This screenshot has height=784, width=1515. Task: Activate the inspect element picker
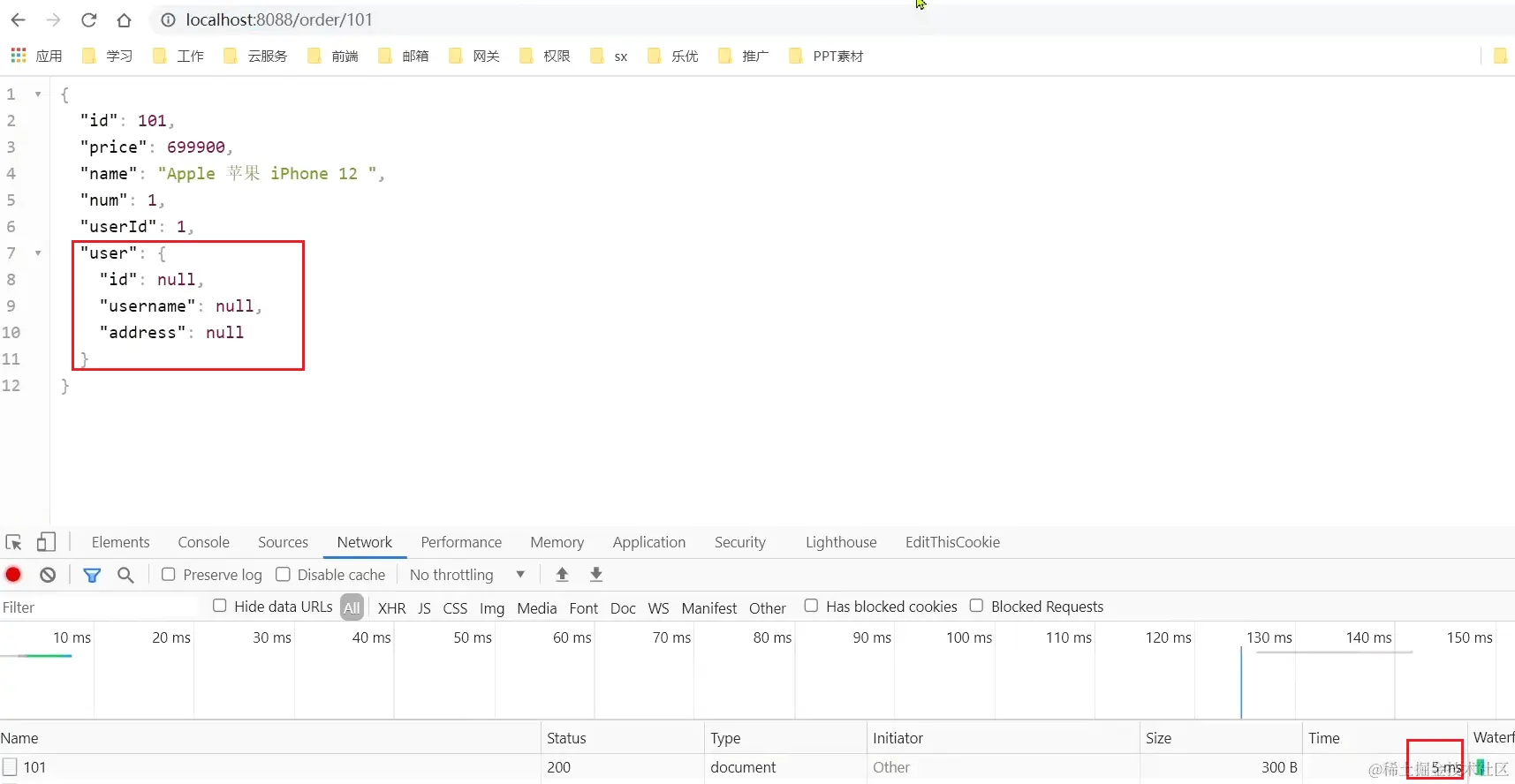(13, 542)
